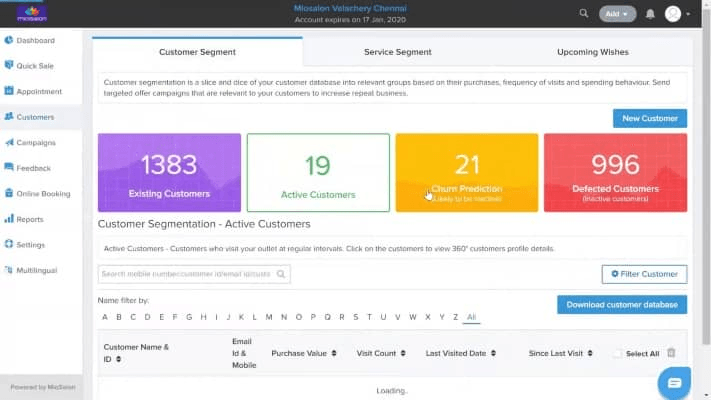711x400 pixels.
Task: Click the Filter Customer button
Action: tap(644, 274)
